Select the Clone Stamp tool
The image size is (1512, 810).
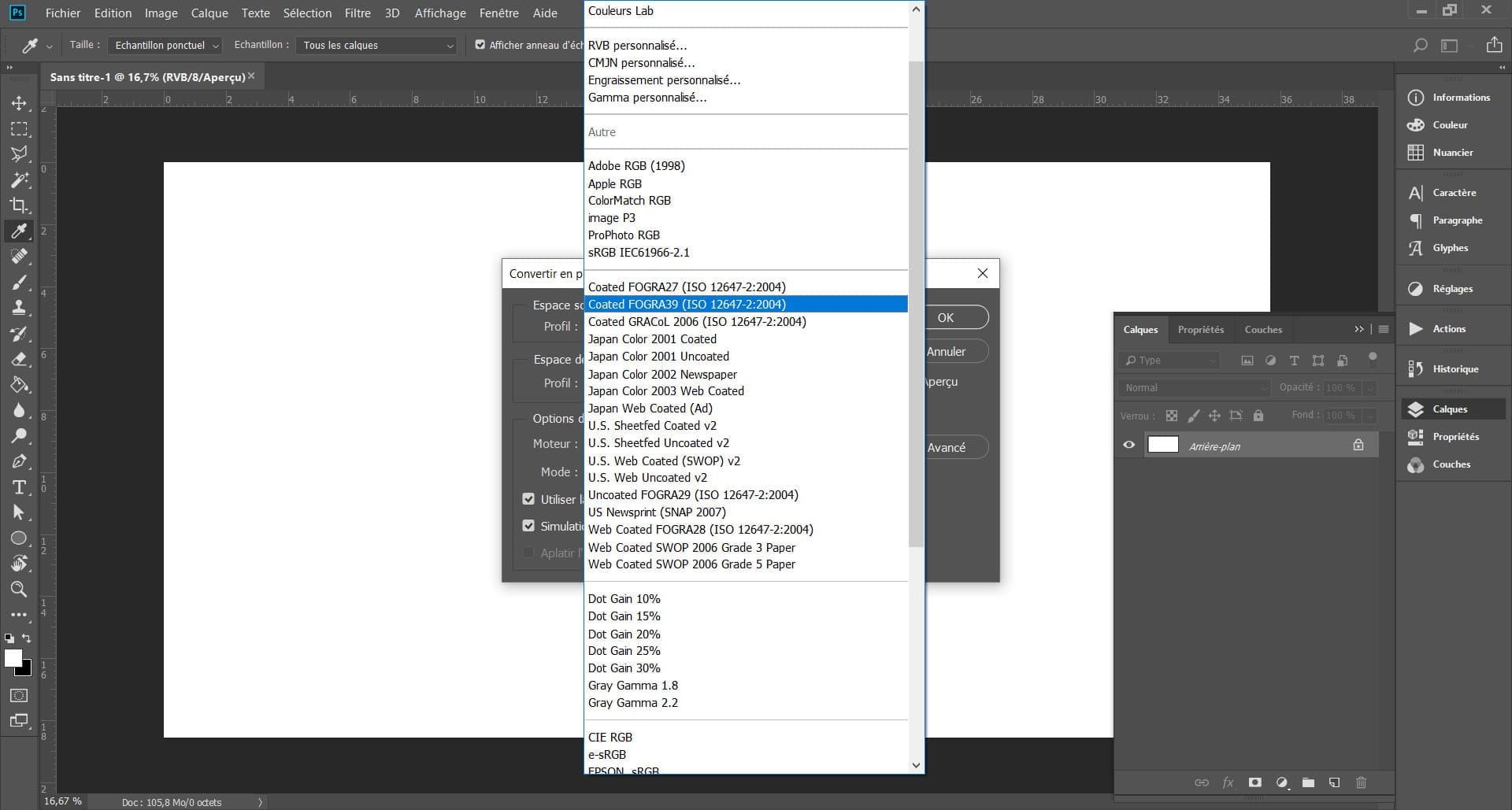click(x=19, y=308)
